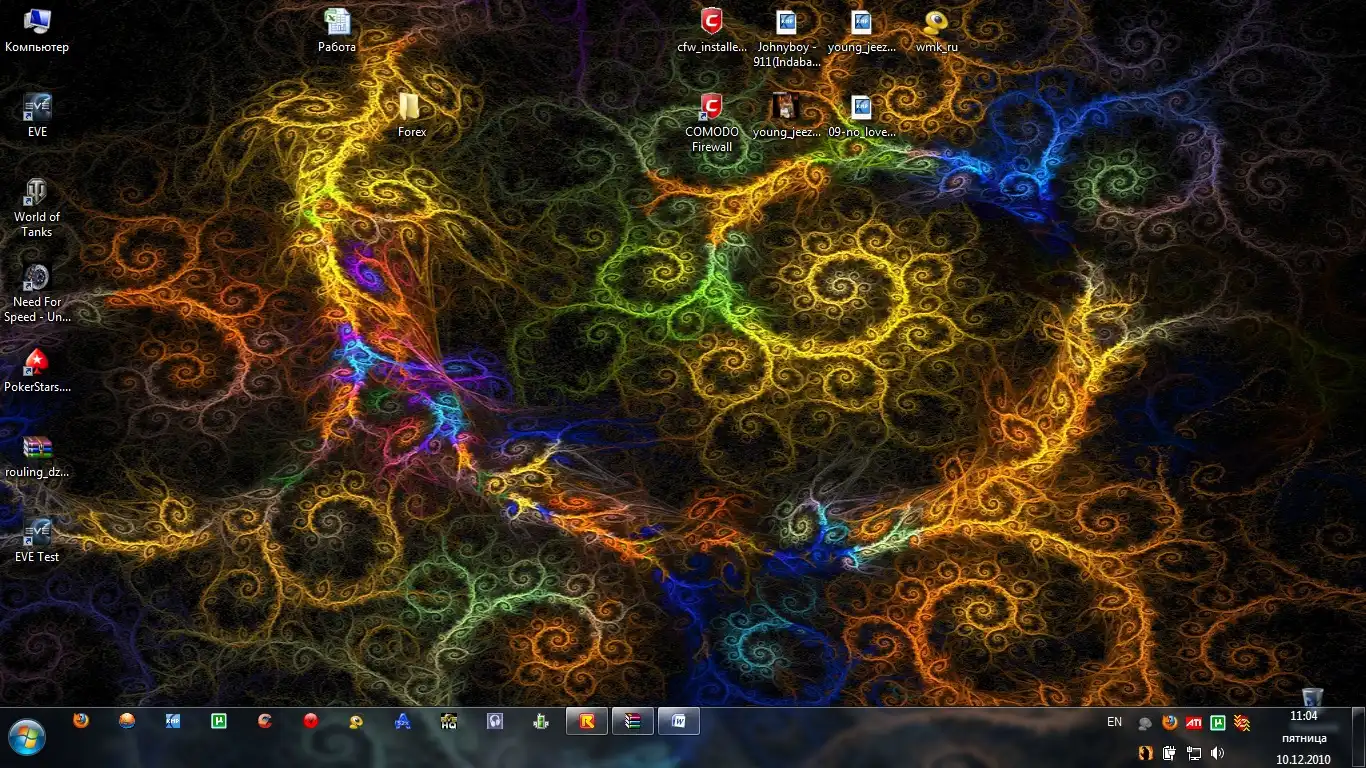Select the wmk_ru desktop icon
Viewport: 1366px width, 768px height.
coord(936,23)
